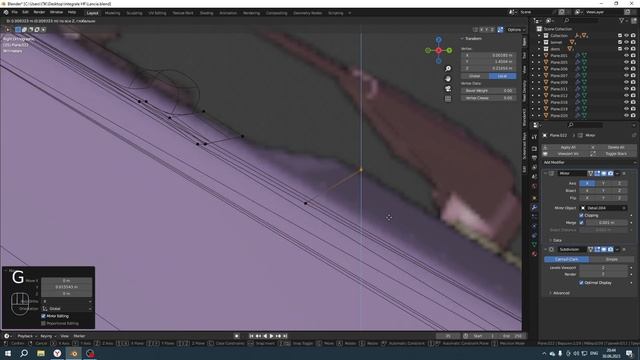Click the Toggle Stack button

(616, 154)
